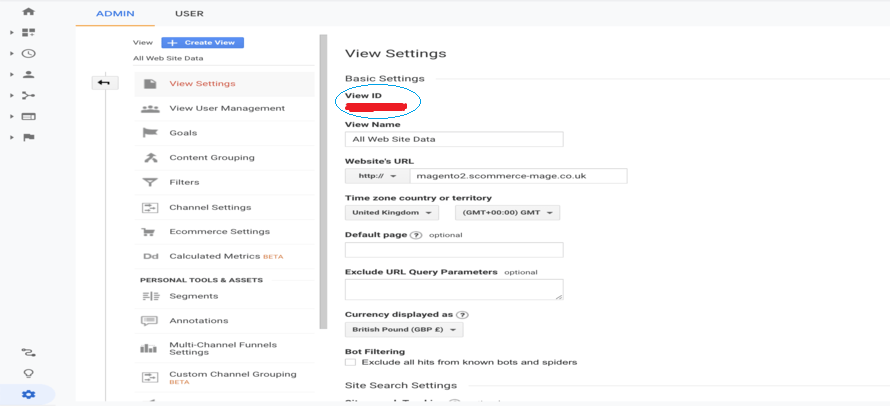The image size is (890, 406).
Task: Open the Attribution path icon near the sidebar bottom
Action: click(x=28, y=353)
